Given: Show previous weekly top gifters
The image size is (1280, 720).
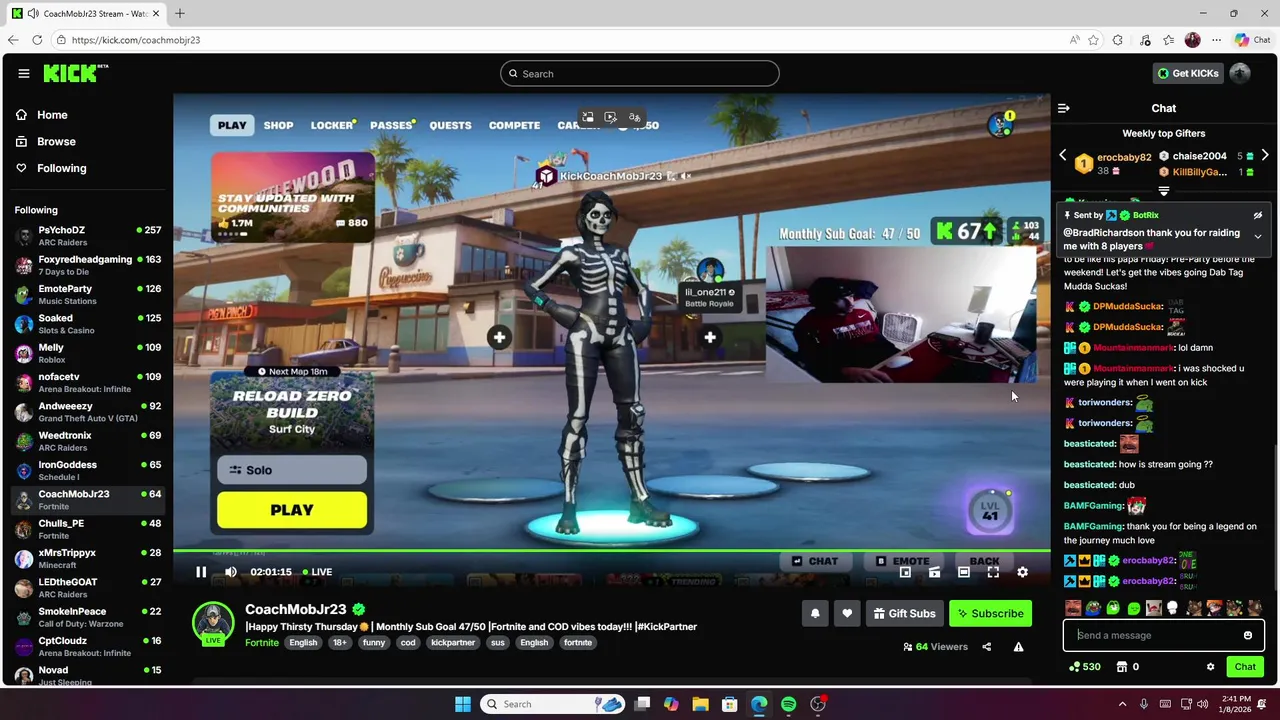Looking at the screenshot, I should click(1063, 156).
